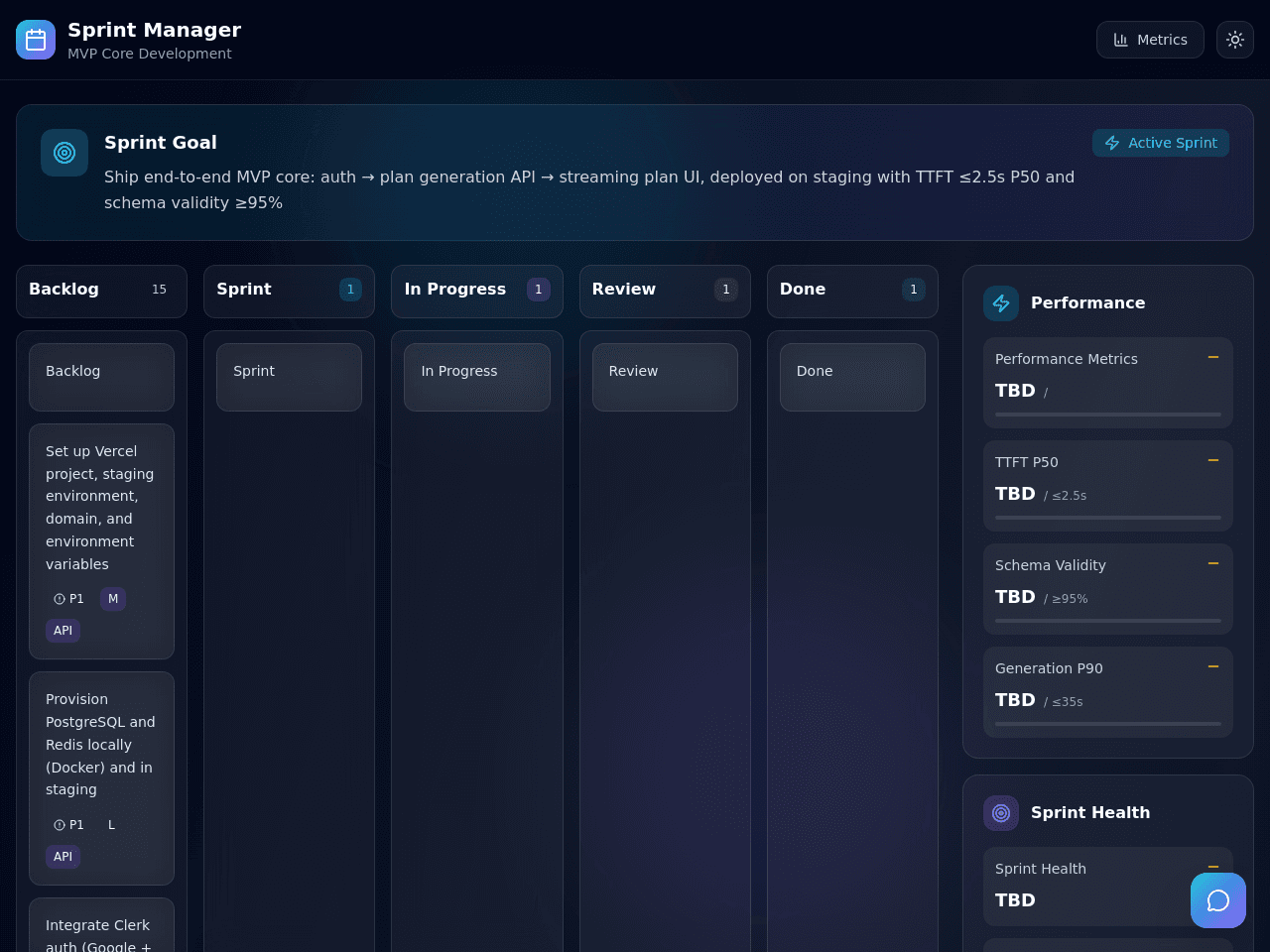Click the Generation P90 trend dash icon
The height and width of the screenshot is (952, 1270).
click(1212, 666)
